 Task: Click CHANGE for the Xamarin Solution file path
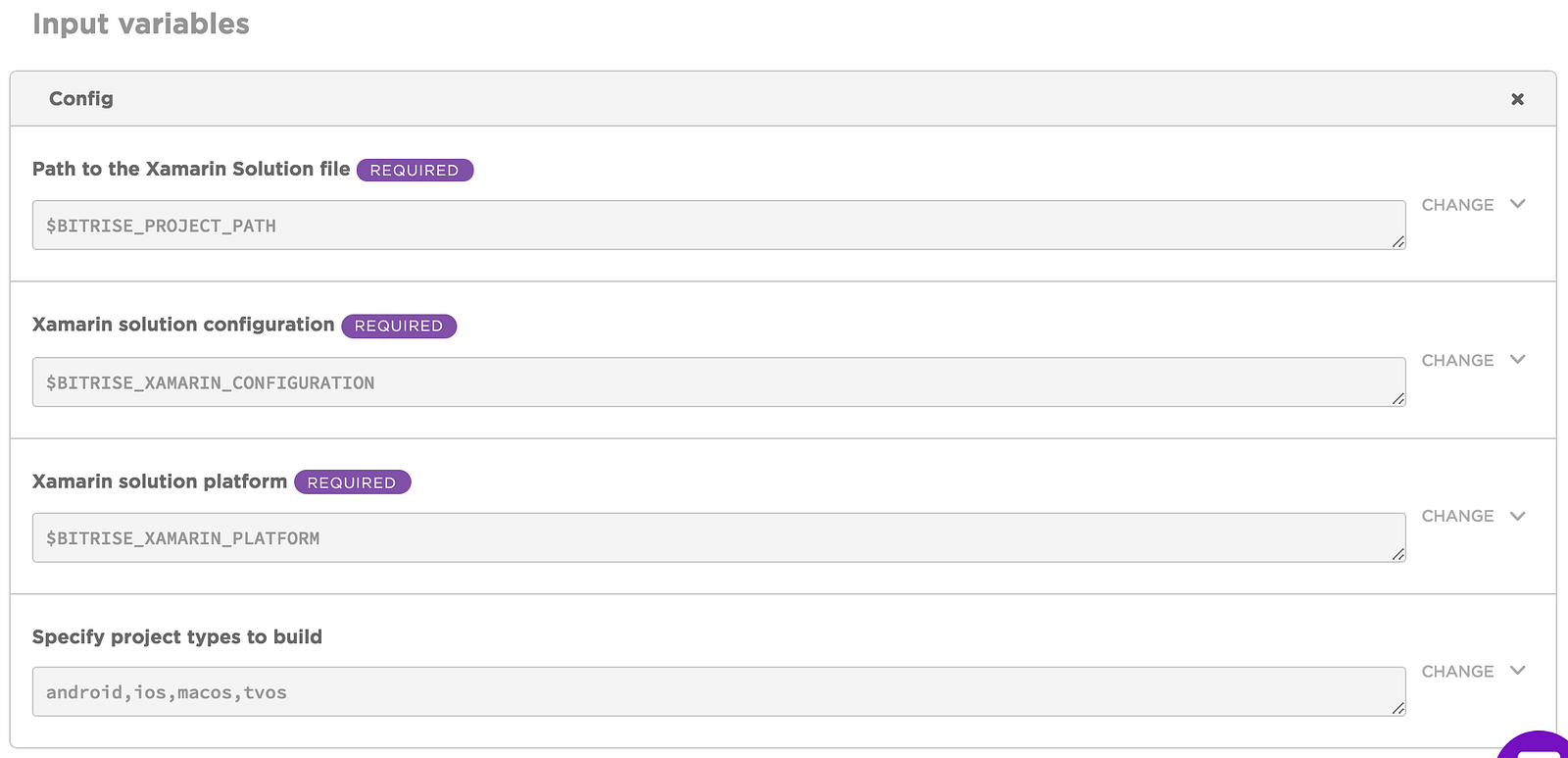click(x=1457, y=205)
